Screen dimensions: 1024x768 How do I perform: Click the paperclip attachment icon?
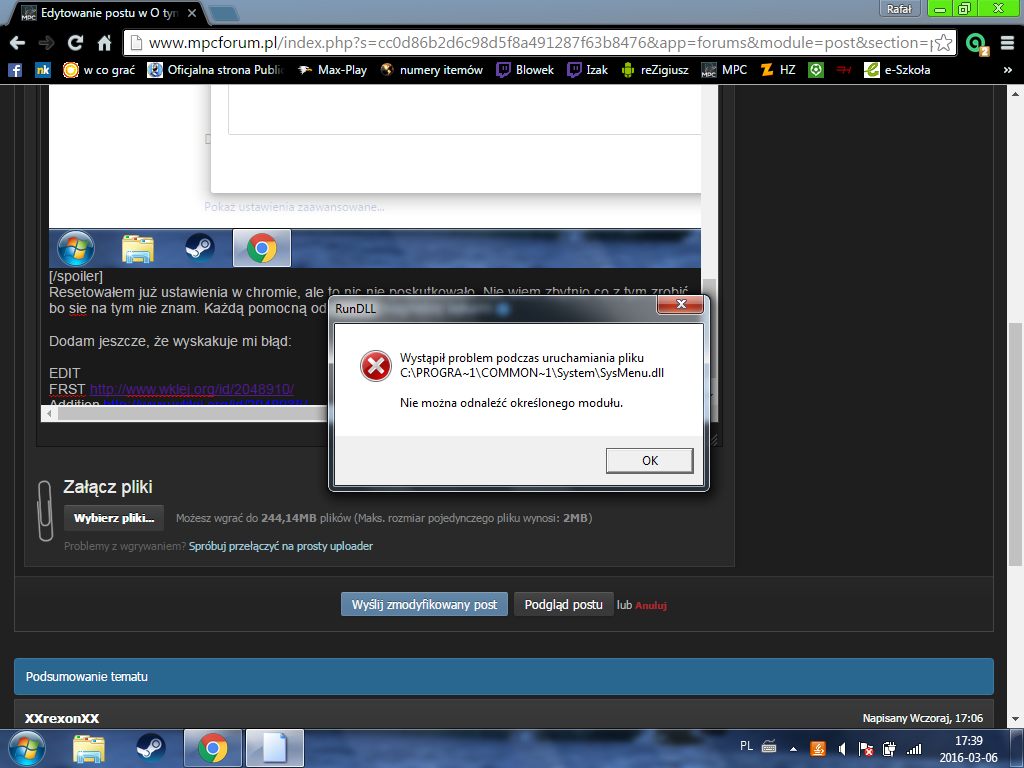[x=45, y=511]
